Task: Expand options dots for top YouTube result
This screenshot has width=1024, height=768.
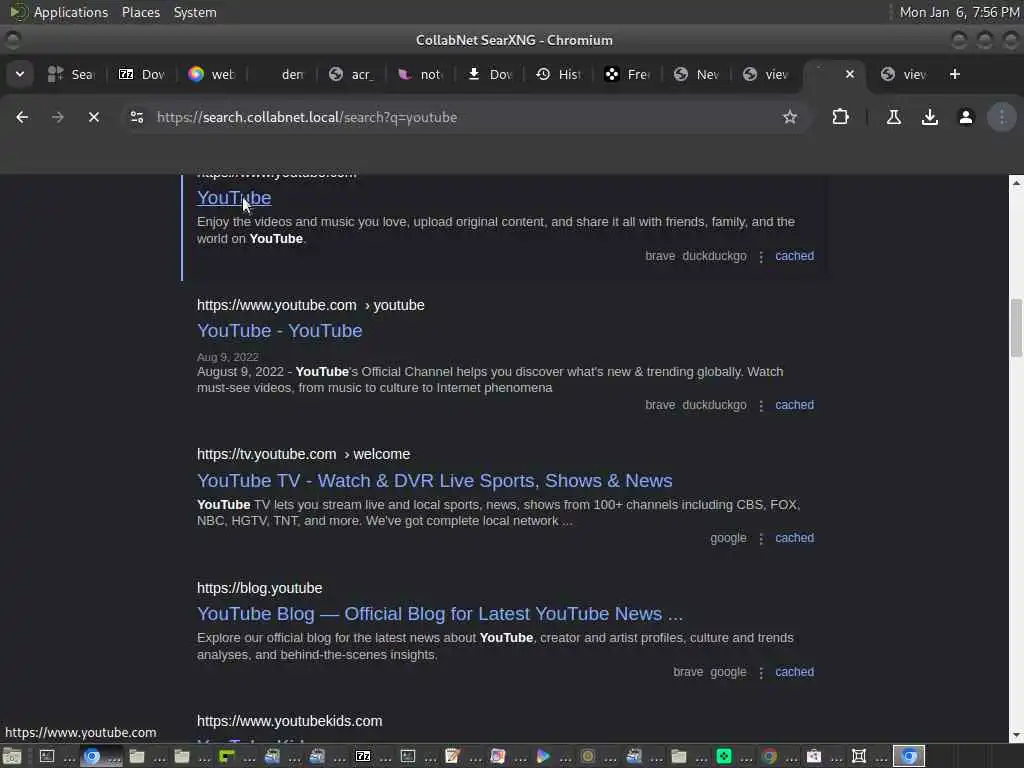Action: tap(761, 257)
